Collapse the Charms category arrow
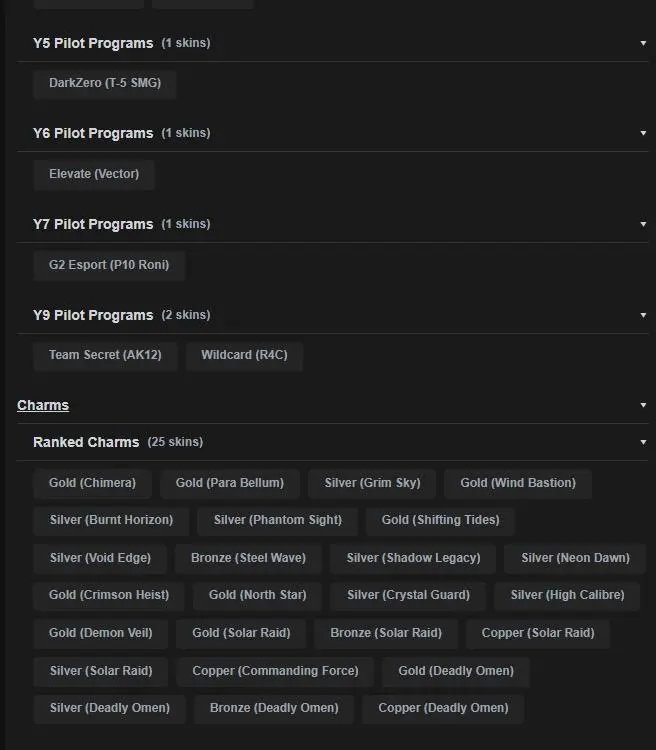Screen dimensions: 656x750 (x=643, y=405)
